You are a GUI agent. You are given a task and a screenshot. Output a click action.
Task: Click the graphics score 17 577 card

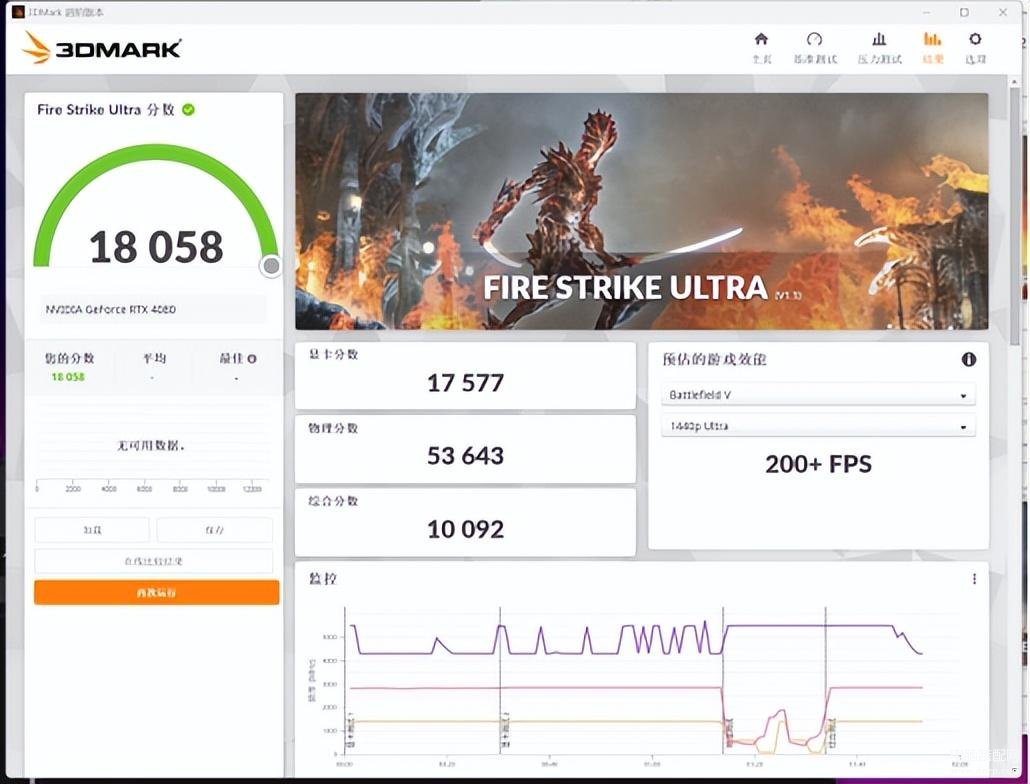(465, 376)
